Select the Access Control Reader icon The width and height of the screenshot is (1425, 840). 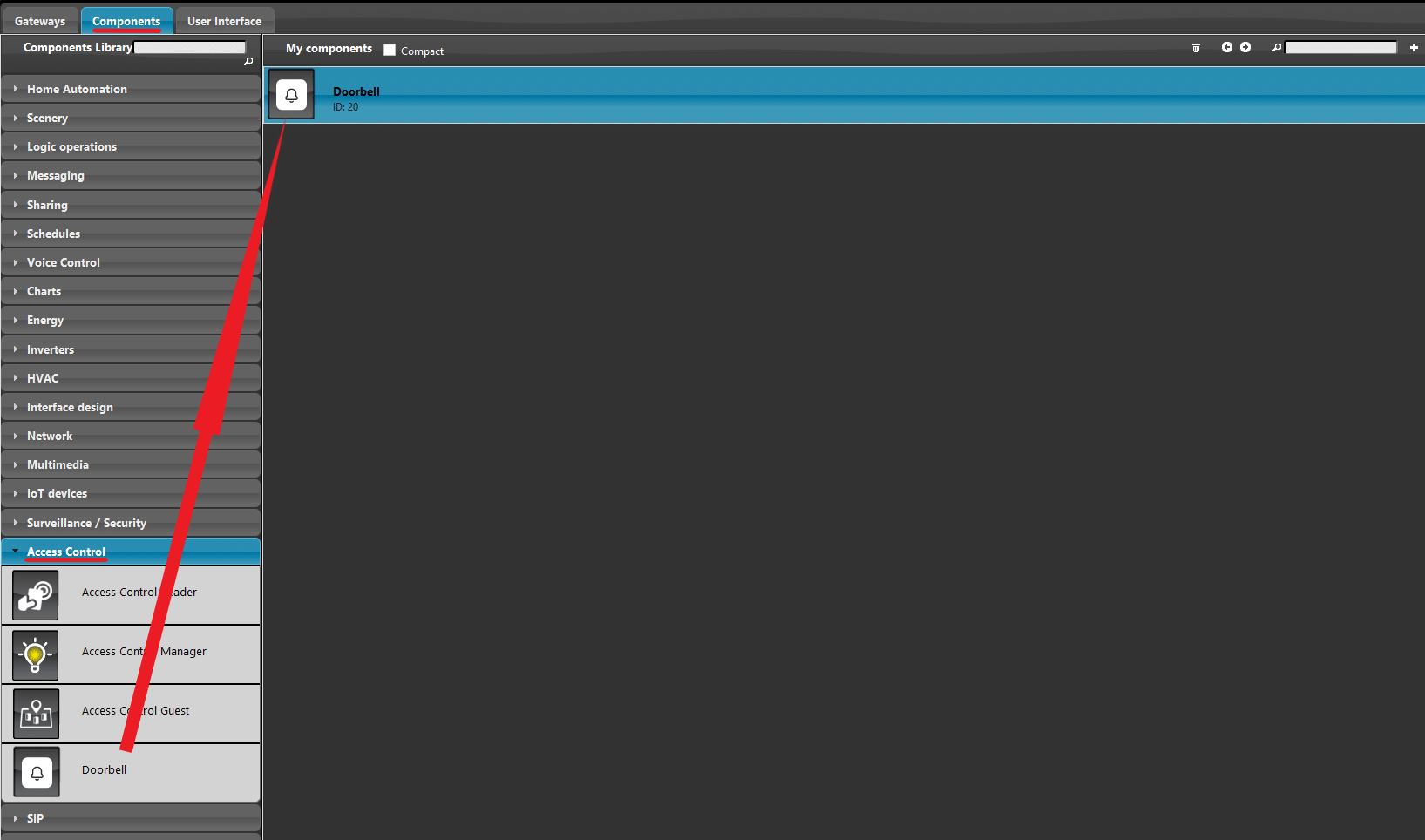click(x=36, y=595)
